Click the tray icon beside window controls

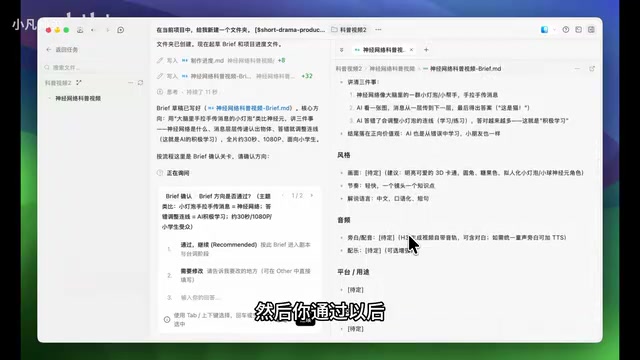tap(80, 30)
